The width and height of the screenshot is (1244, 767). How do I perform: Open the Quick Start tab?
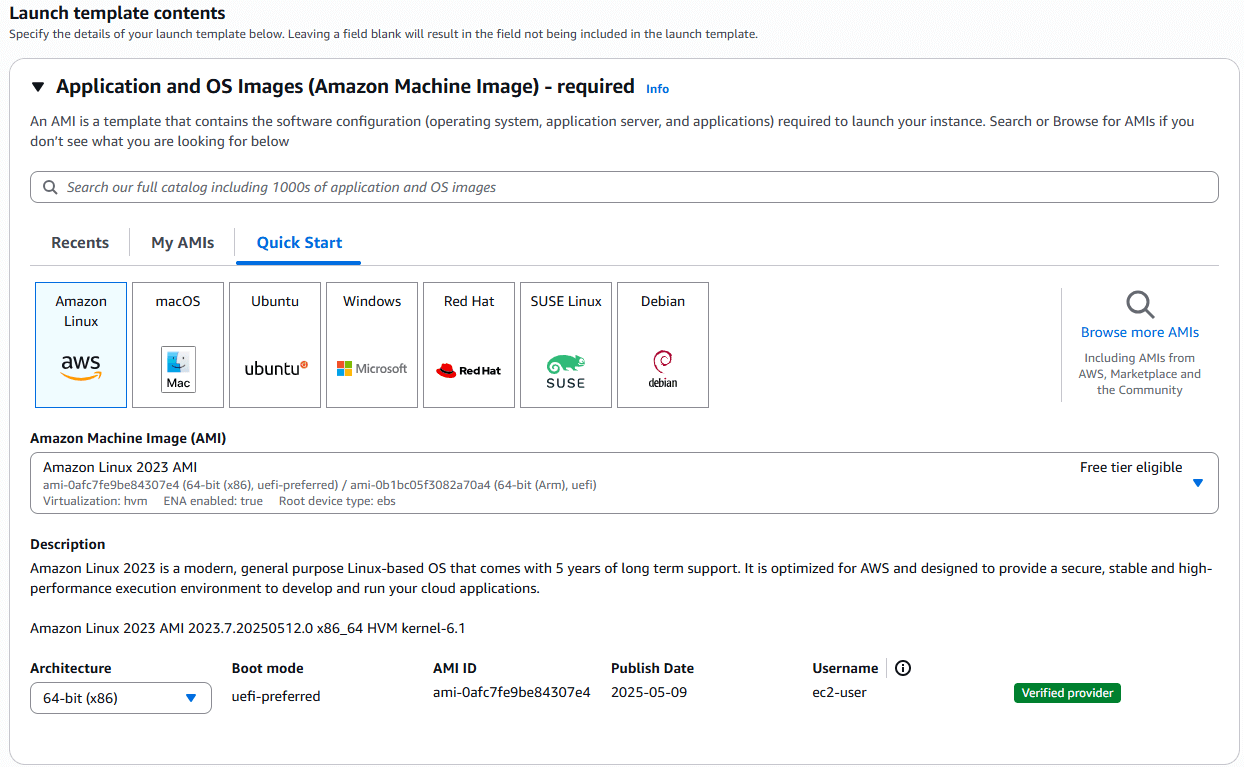pos(299,243)
